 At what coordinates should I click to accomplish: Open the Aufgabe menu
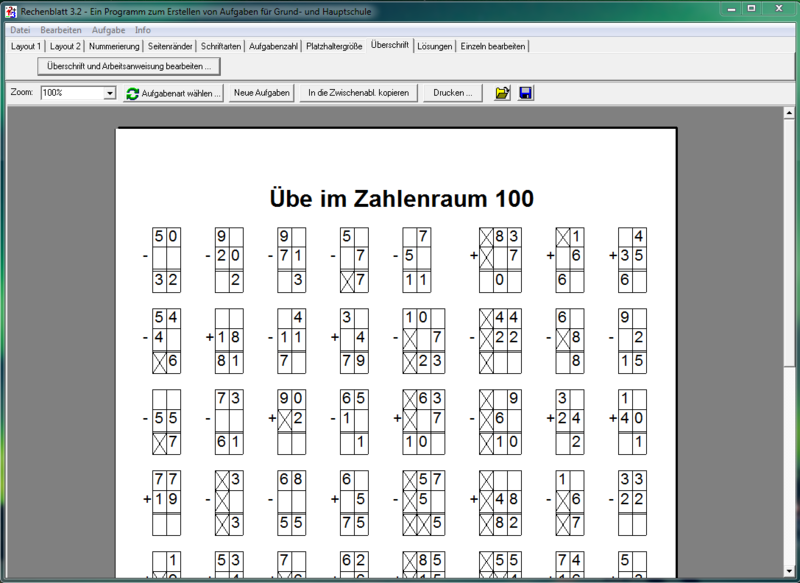[x=108, y=30]
